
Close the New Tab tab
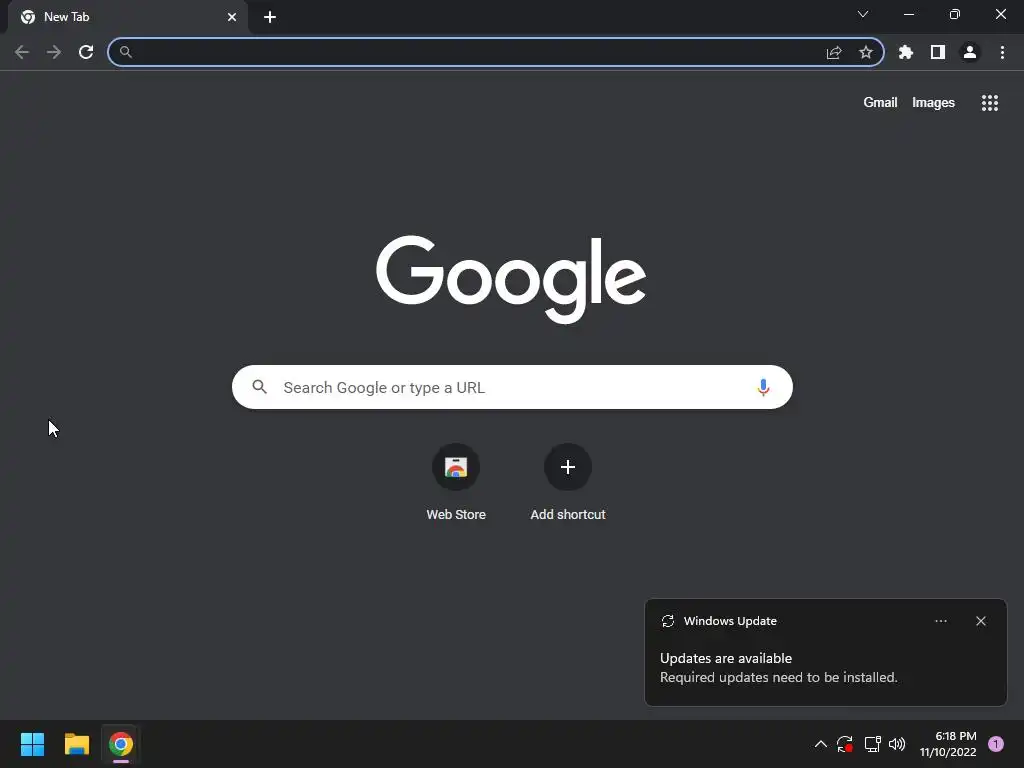(x=232, y=17)
